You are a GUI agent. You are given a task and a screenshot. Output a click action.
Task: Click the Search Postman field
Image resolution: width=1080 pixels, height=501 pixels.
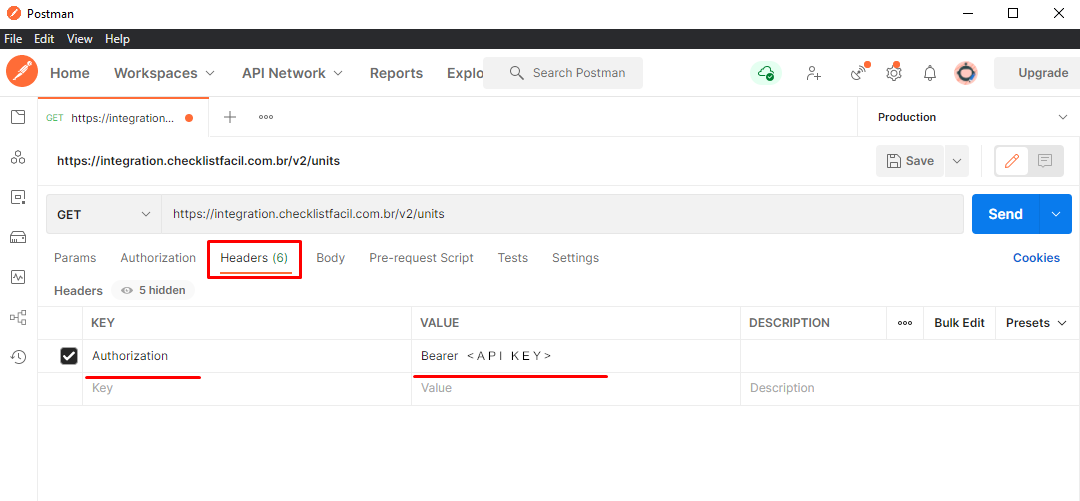tap(563, 73)
